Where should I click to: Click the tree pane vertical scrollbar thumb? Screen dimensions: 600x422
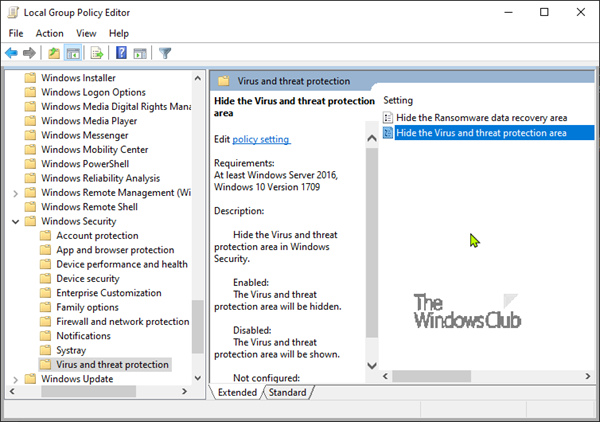pyautogui.click(x=197, y=327)
